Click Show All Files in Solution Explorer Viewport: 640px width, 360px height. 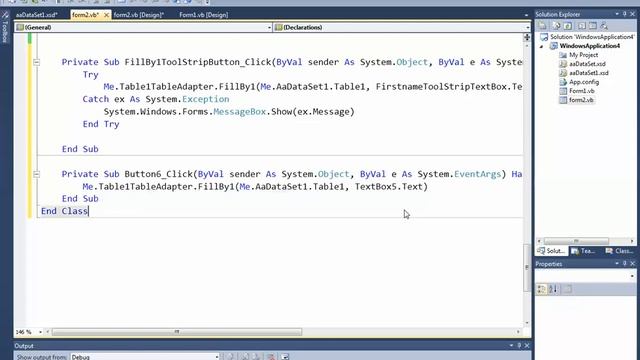coord(556,26)
